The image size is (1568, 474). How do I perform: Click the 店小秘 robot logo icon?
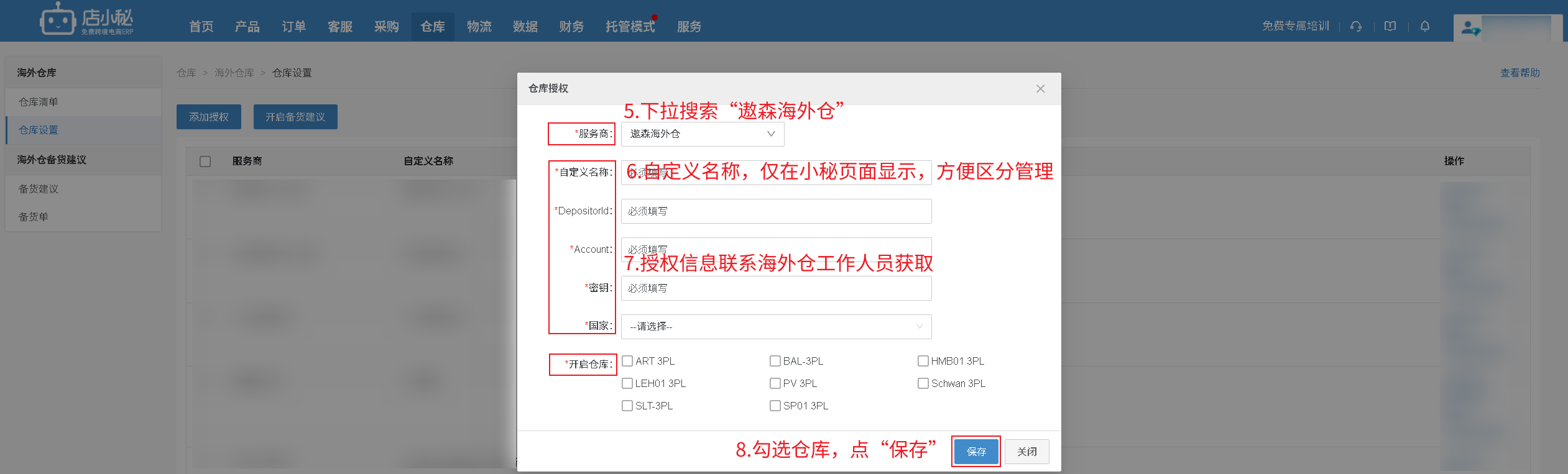tap(58, 20)
